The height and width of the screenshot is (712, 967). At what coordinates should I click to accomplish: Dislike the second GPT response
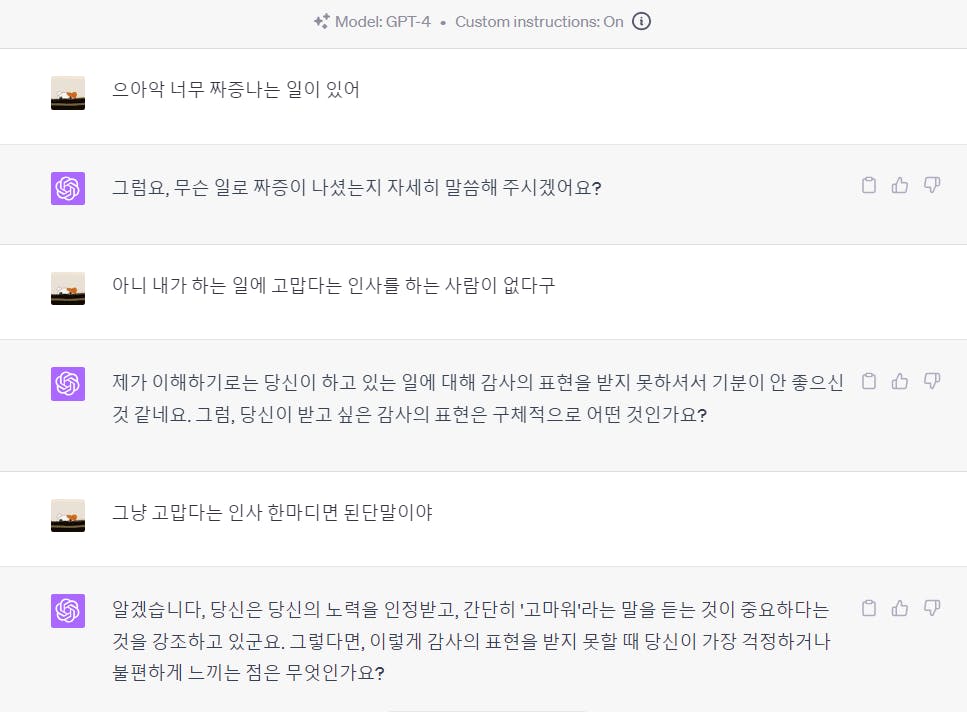(932, 382)
